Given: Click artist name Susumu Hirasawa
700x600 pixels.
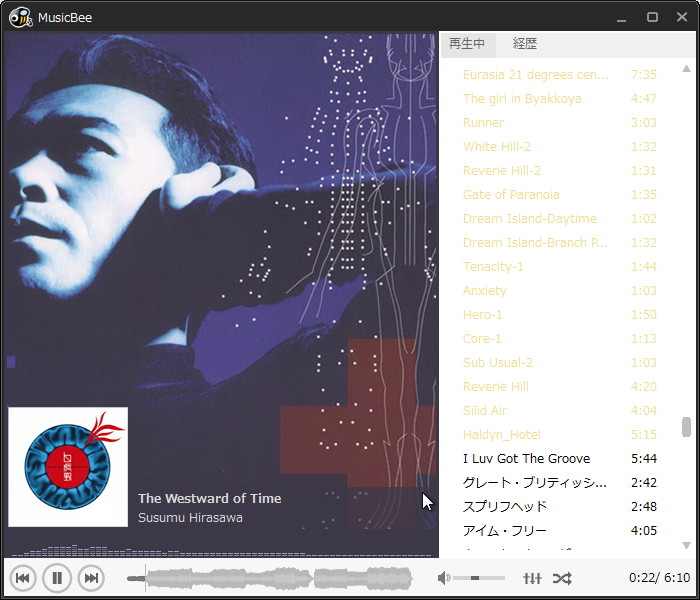Looking at the screenshot, I should pos(190,518).
